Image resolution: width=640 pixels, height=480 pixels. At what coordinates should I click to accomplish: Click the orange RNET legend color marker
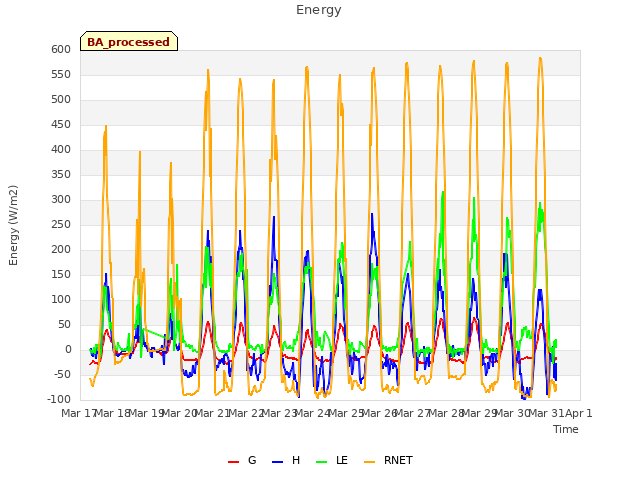369,462
